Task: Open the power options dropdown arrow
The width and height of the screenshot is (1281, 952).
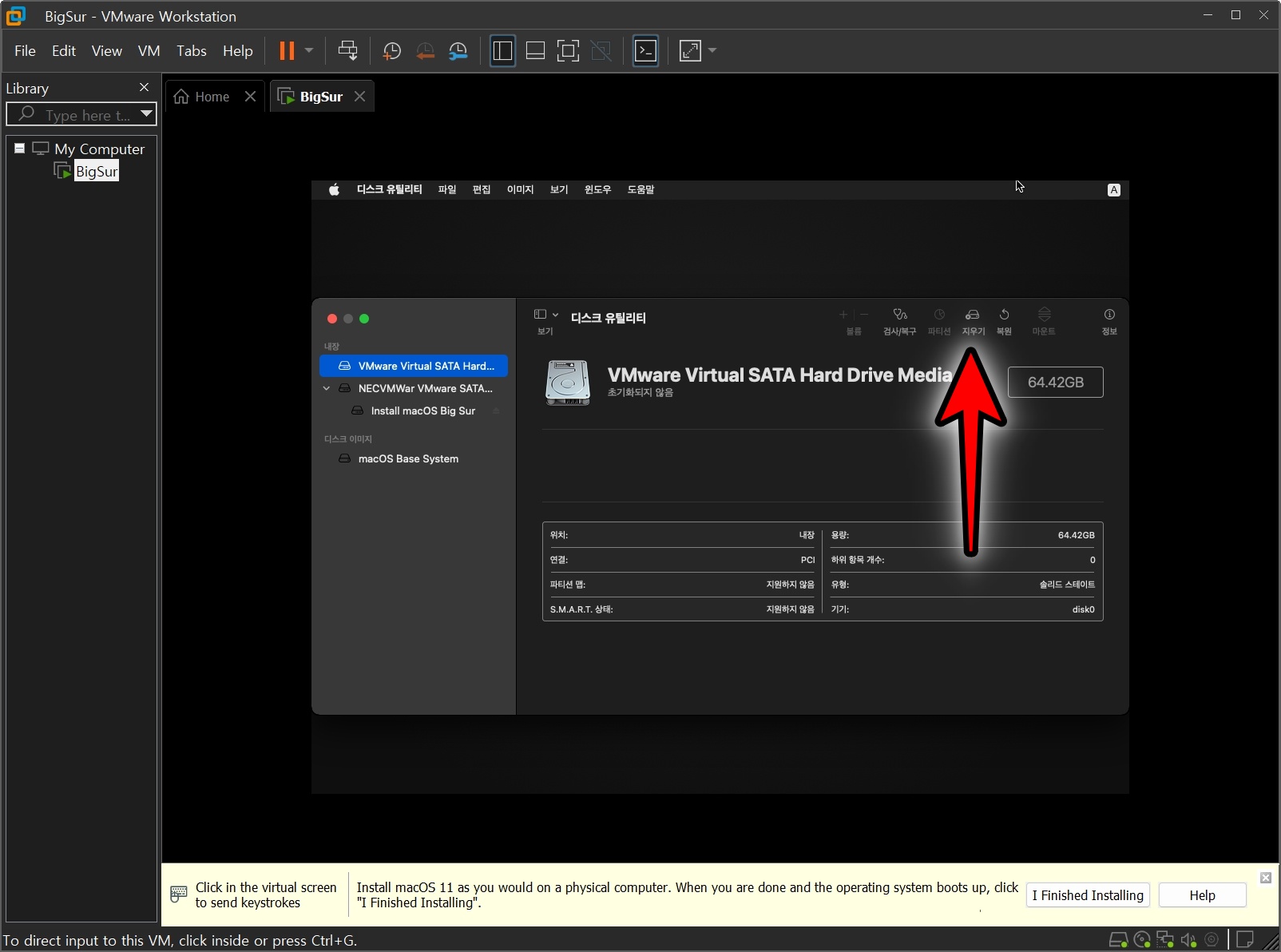Action: (309, 51)
